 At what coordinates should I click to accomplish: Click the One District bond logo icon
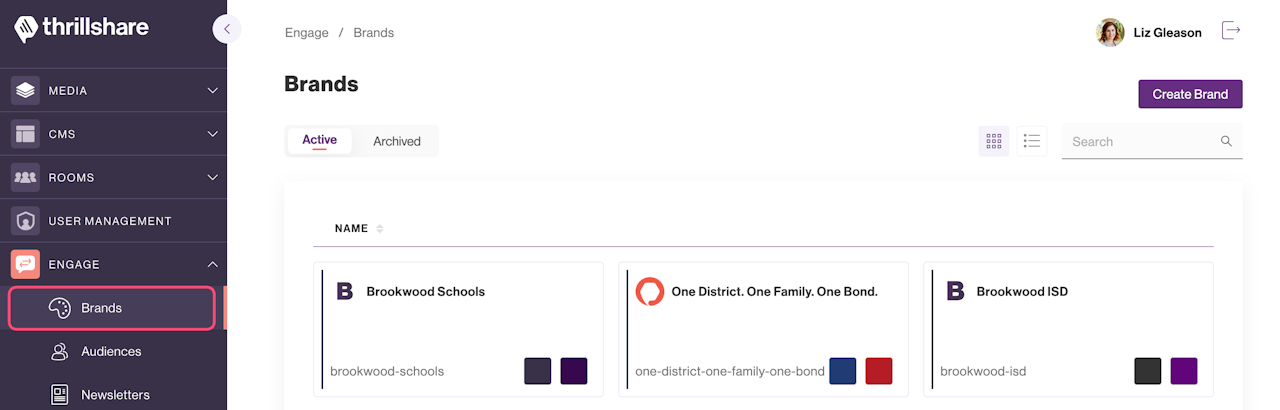coord(650,291)
